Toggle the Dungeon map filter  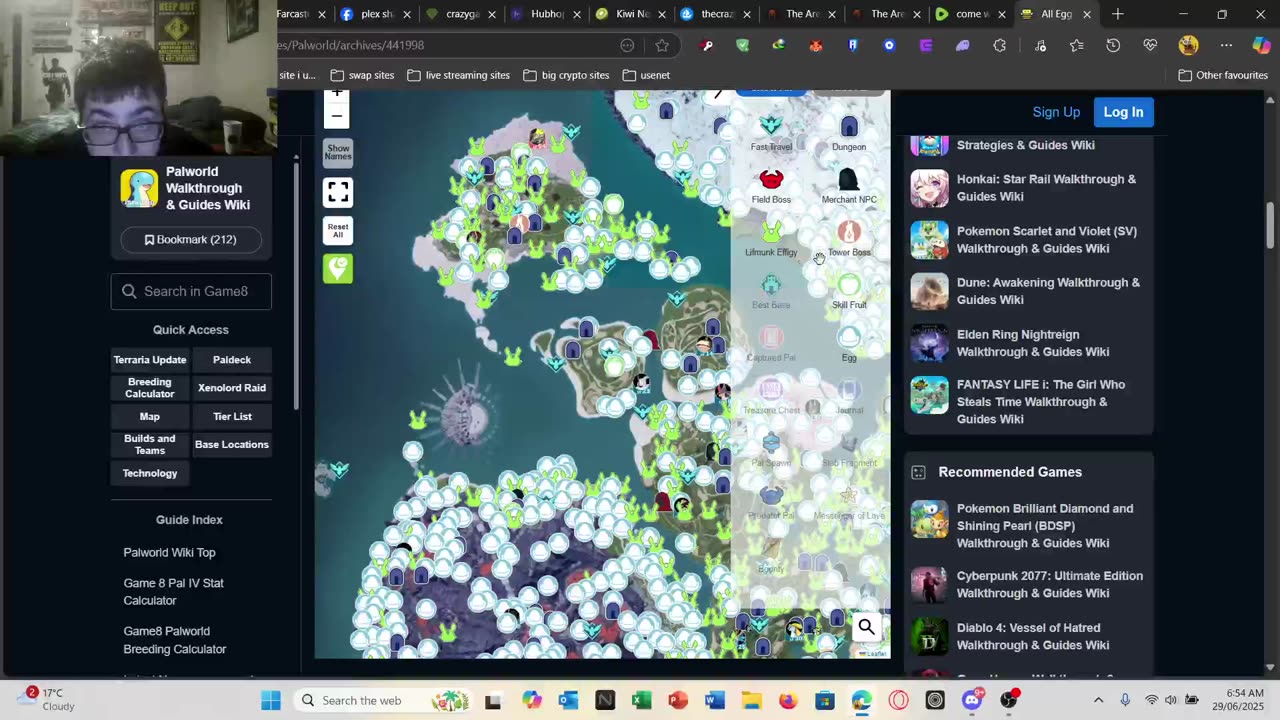point(849,134)
